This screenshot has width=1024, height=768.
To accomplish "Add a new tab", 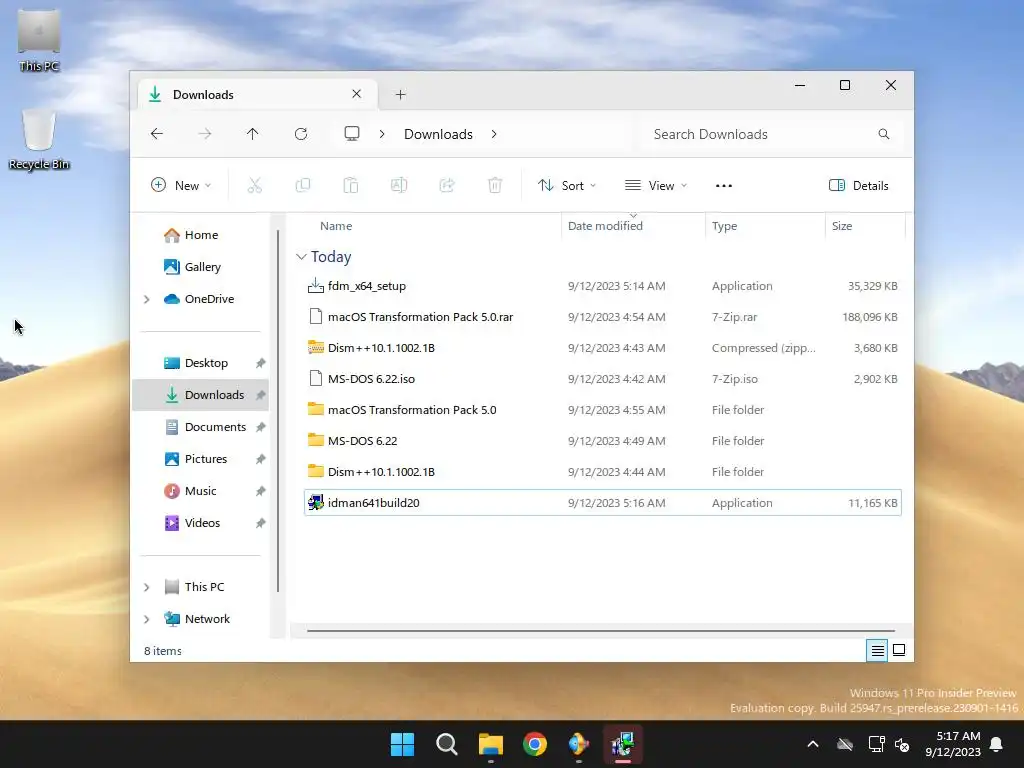I will [x=400, y=95].
